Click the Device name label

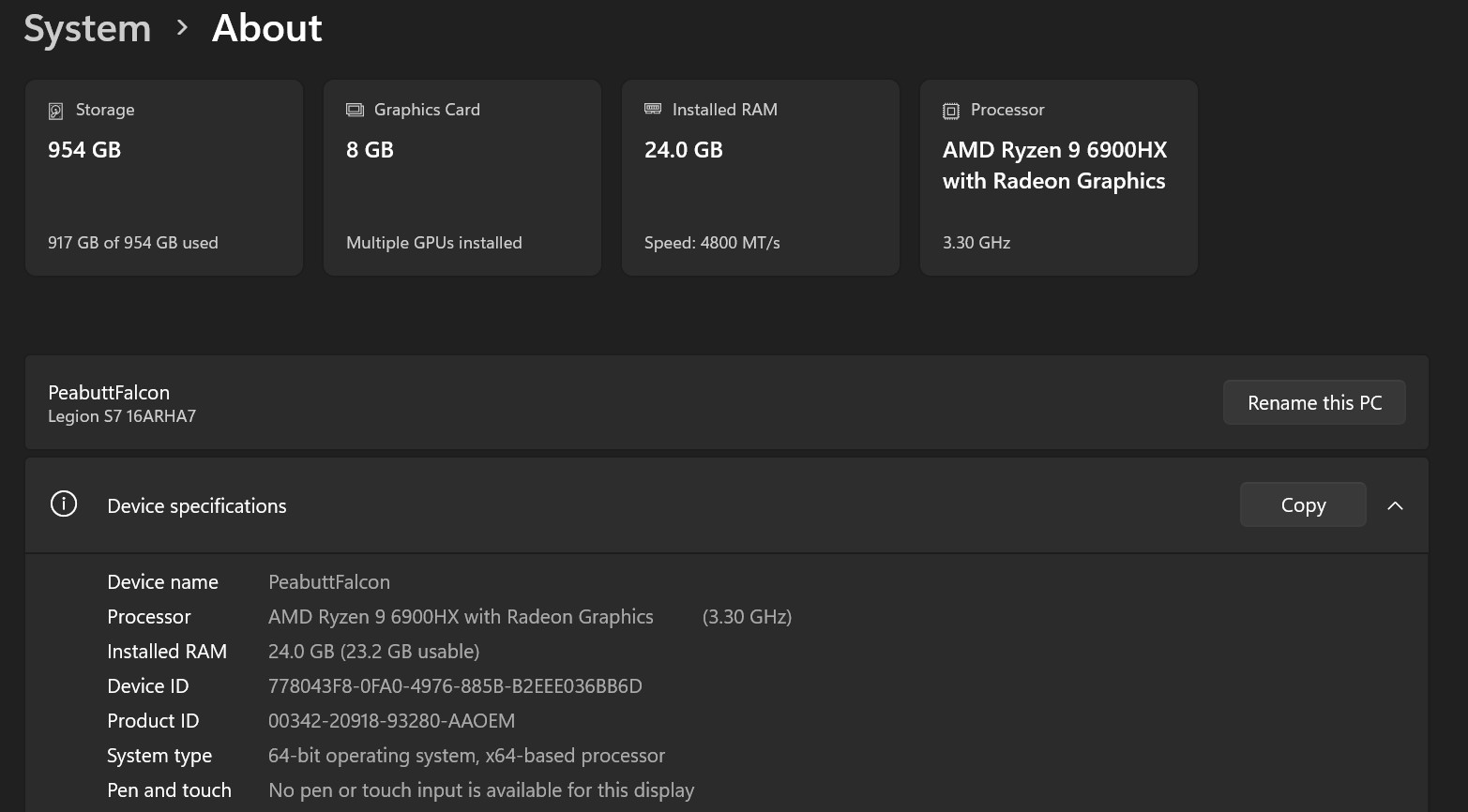pos(162,582)
